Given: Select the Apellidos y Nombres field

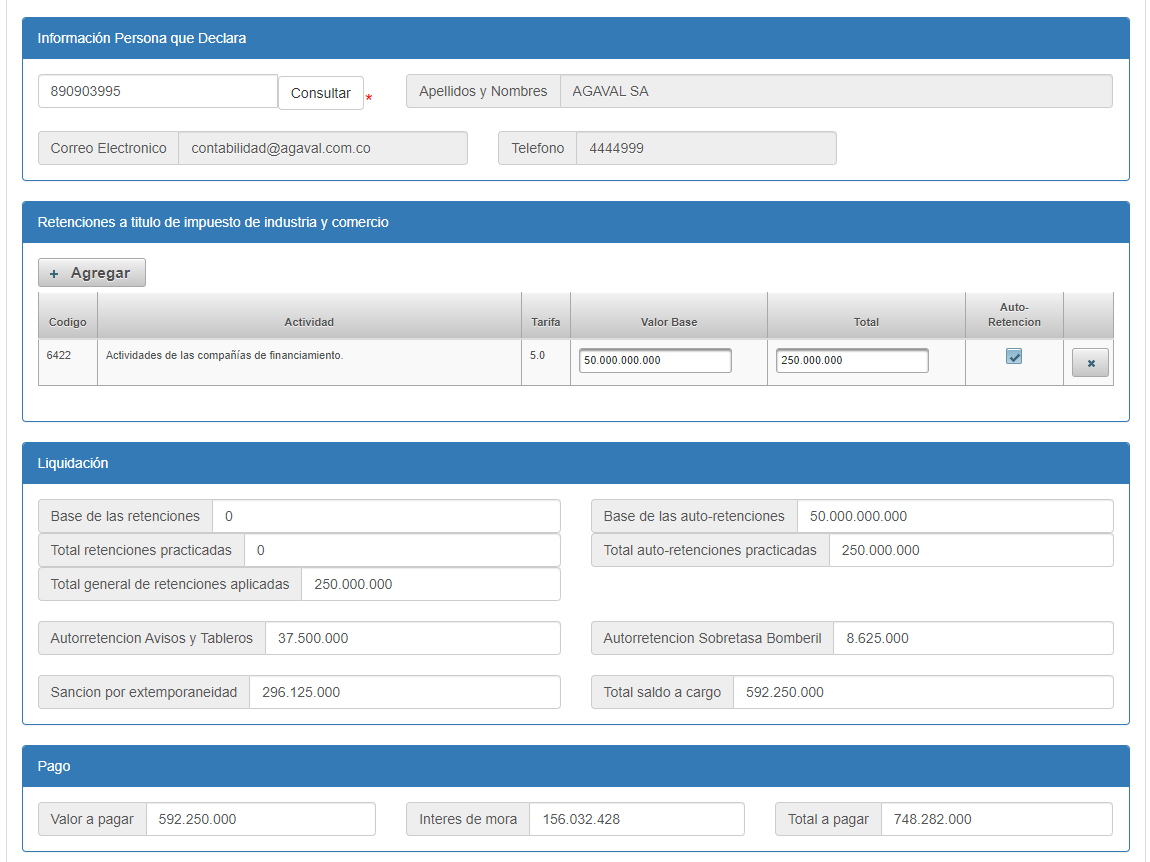Looking at the screenshot, I should click(835, 91).
